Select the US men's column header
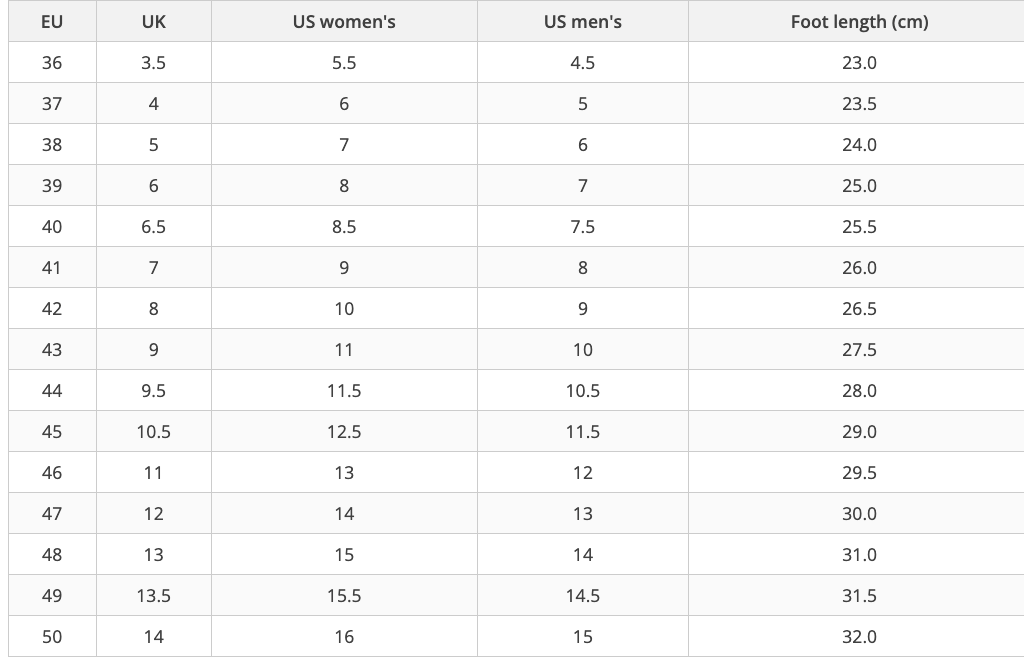Viewport: 1024px width, 657px height. point(583,22)
